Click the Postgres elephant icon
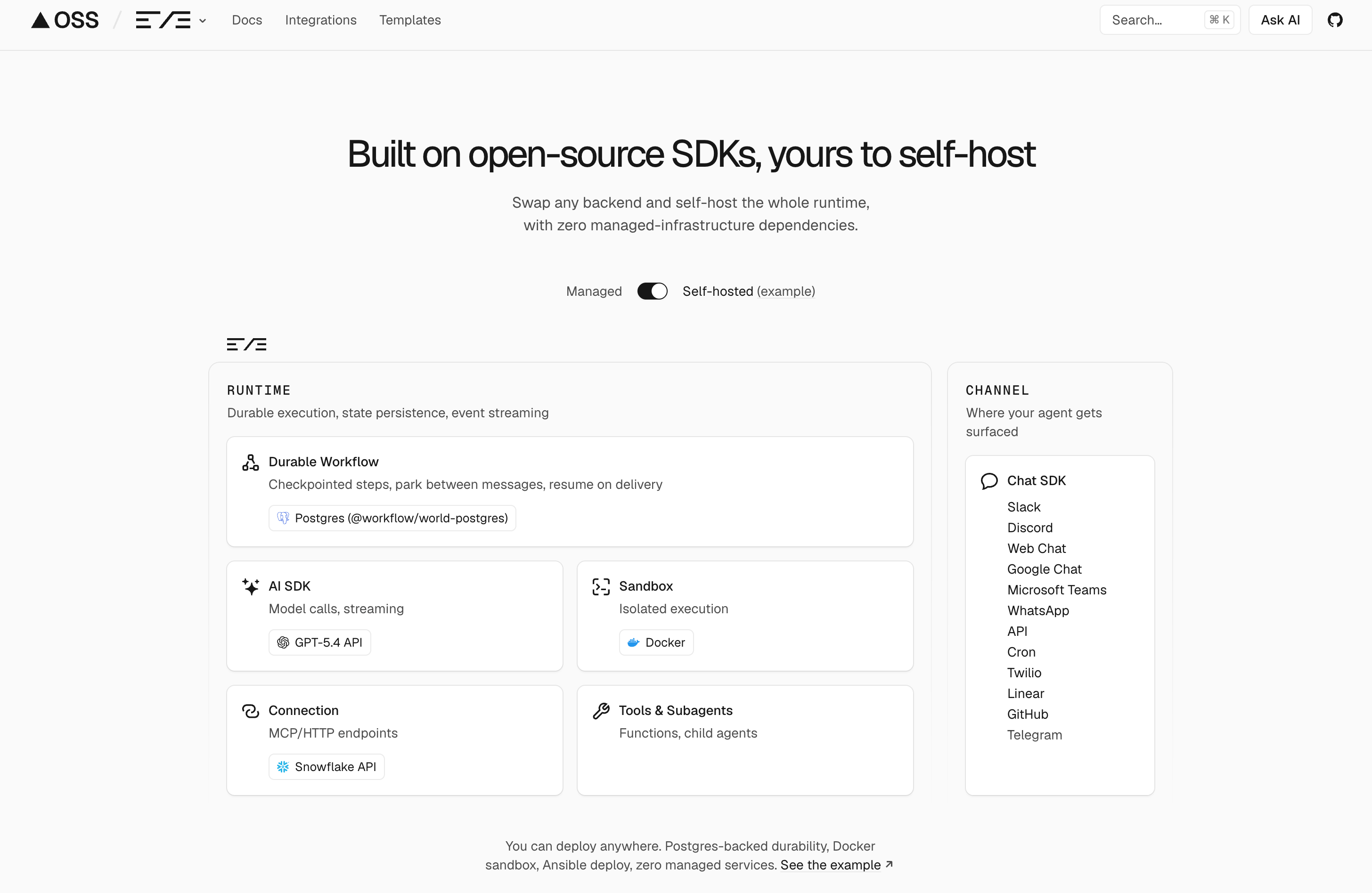This screenshot has height=893, width=1372. (283, 518)
